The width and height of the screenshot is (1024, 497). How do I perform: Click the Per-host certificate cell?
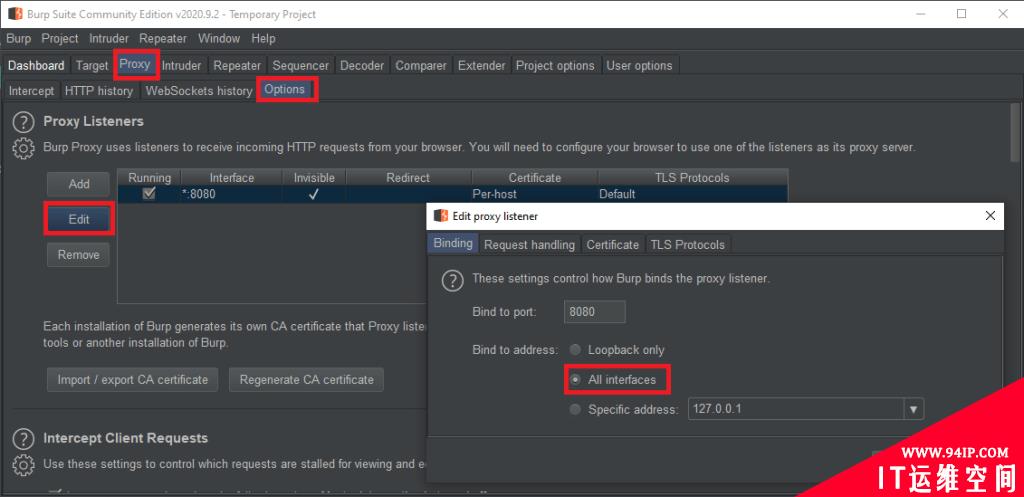pyautogui.click(x=535, y=194)
